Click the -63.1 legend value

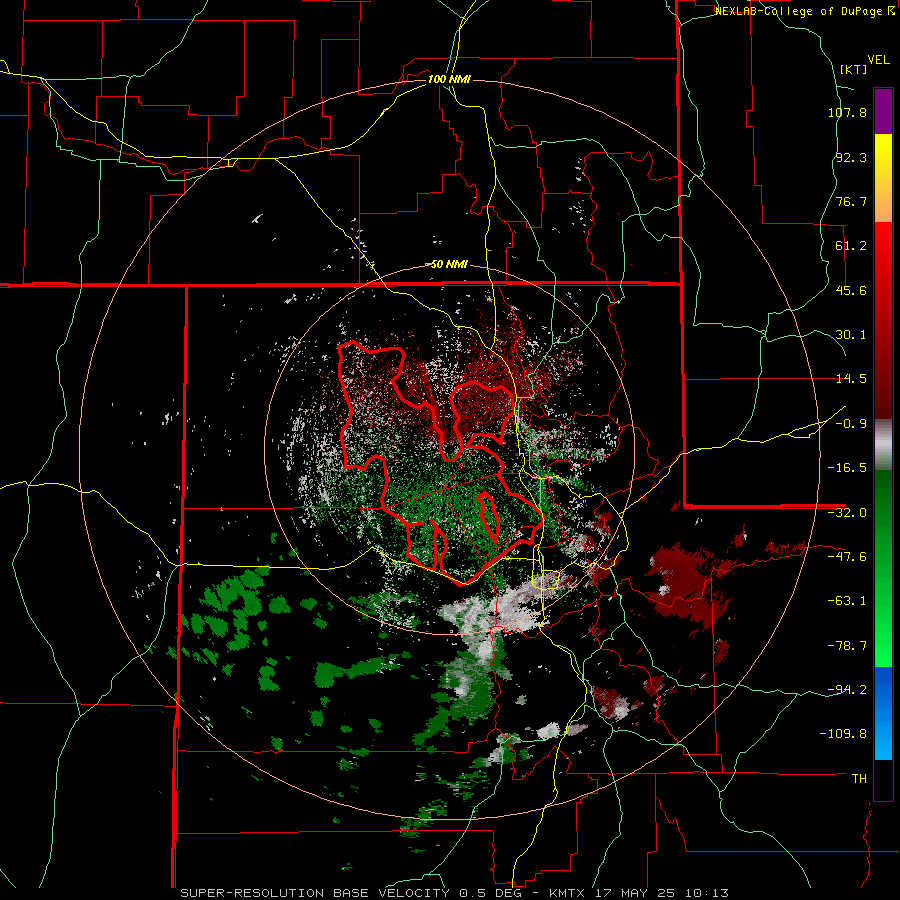pos(847,601)
